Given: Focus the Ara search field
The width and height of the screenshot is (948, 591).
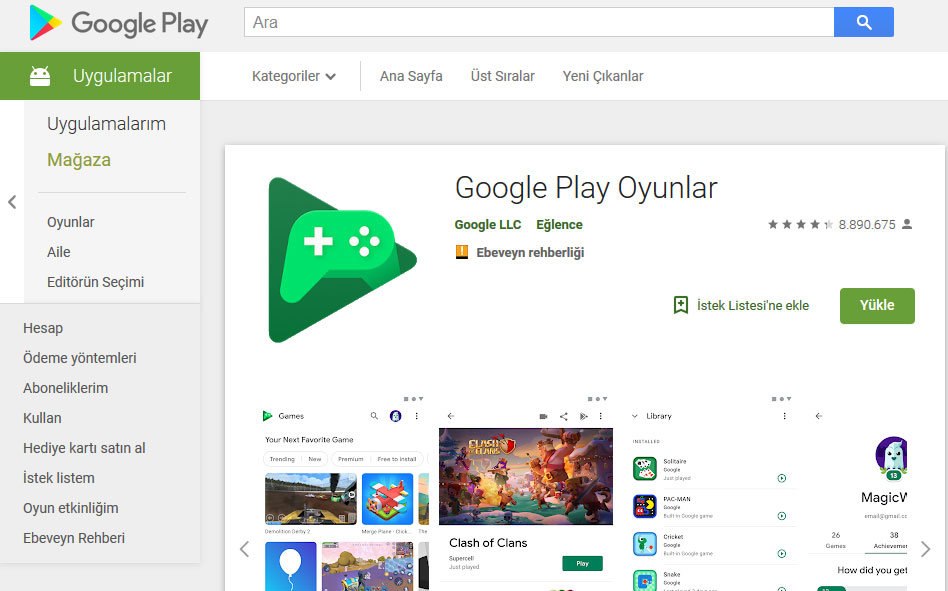Looking at the screenshot, I should point(539,22).
